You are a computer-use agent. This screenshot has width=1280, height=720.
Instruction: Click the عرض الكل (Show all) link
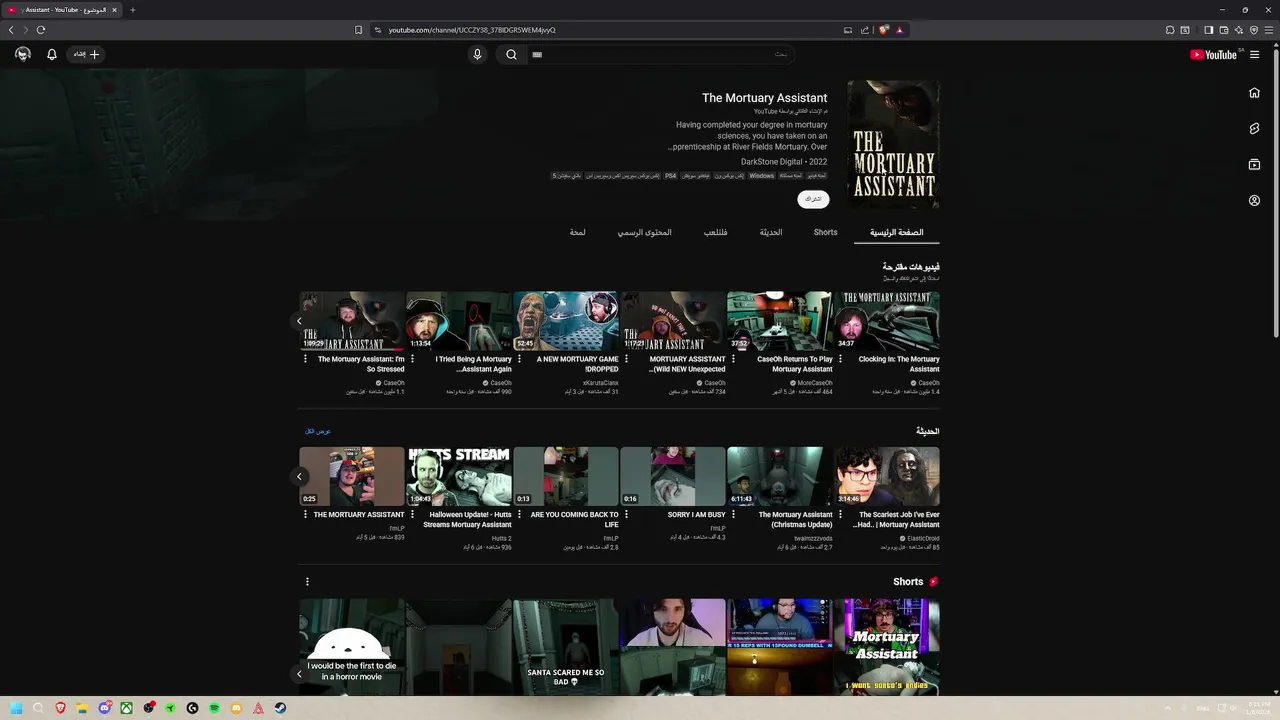tap(318, 431)
